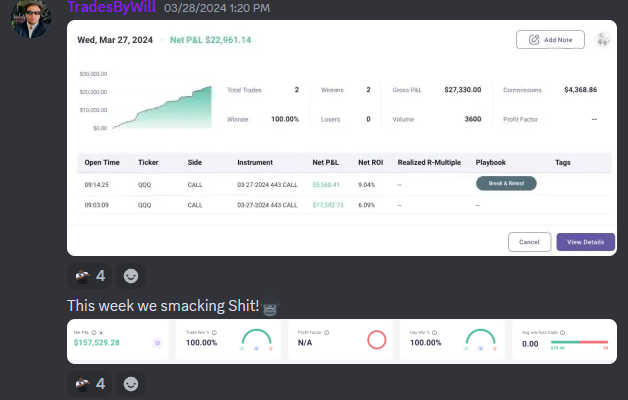Sort by the Open Time column header

click(101, 162)
